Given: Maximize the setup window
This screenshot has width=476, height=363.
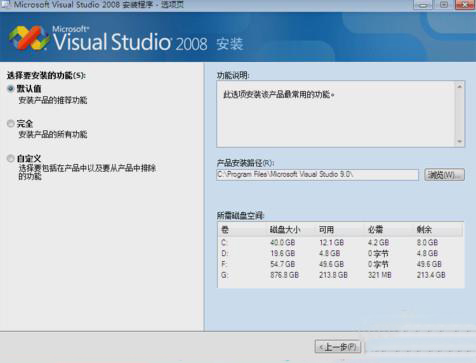Looking at the screenshot, I should coord(444,5).
